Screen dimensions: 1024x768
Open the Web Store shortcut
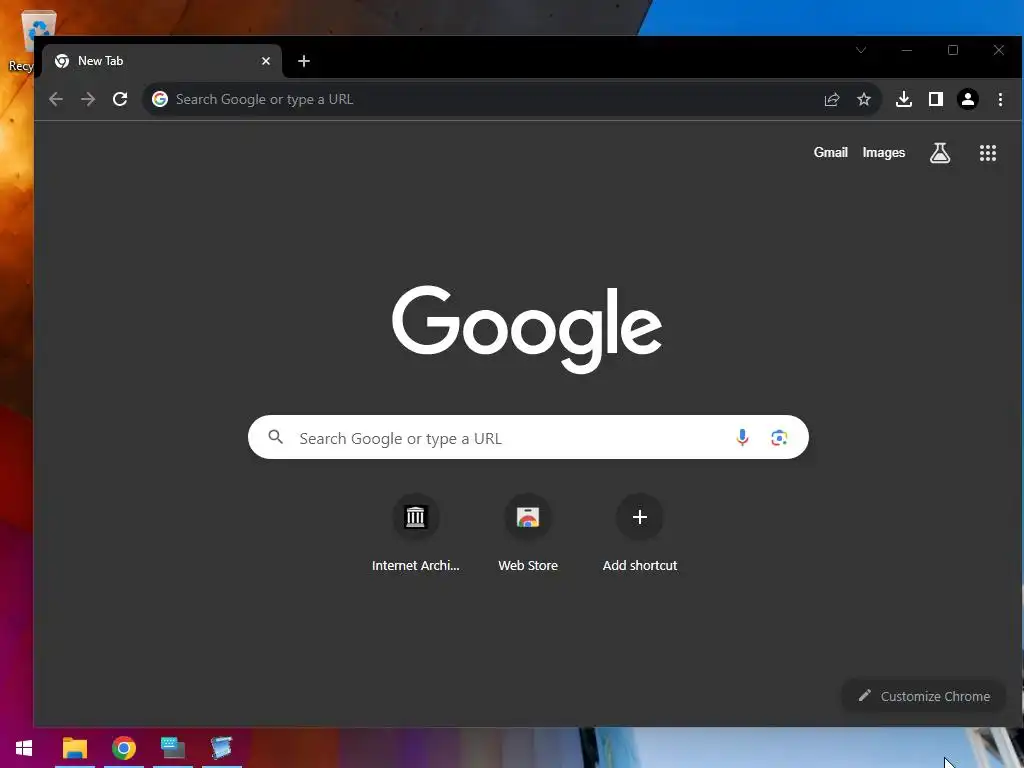click(528, 534)
